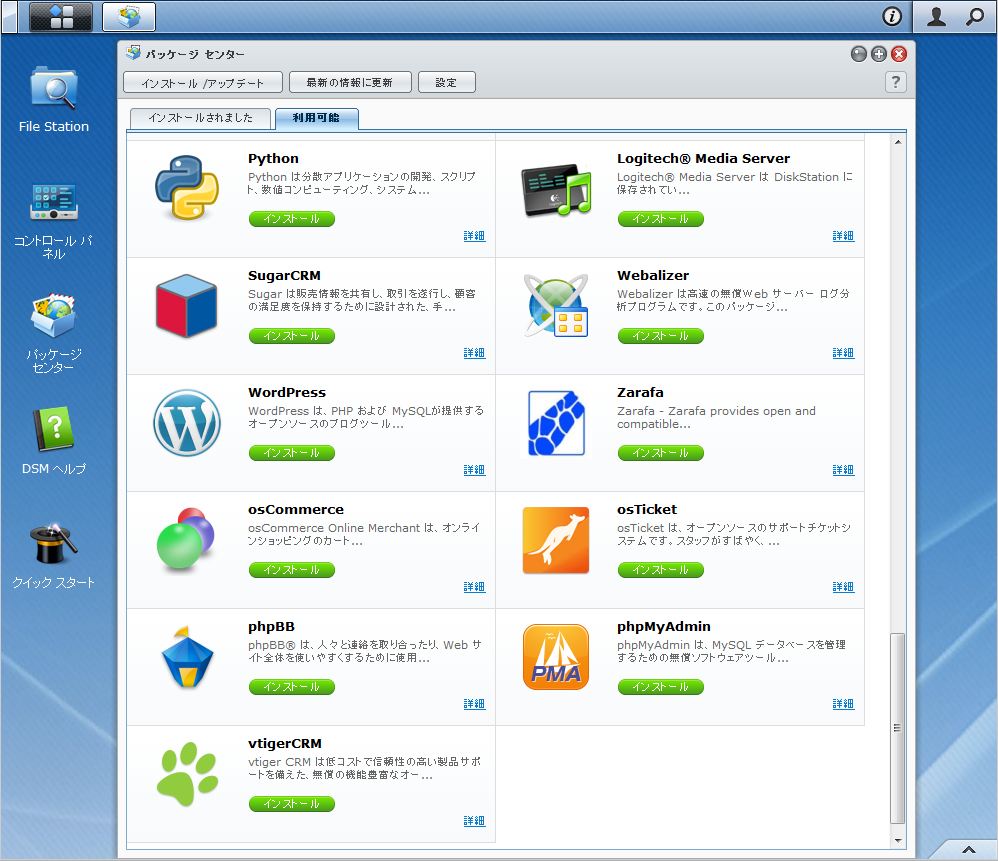Click the WordPress package title

[287, 393]
